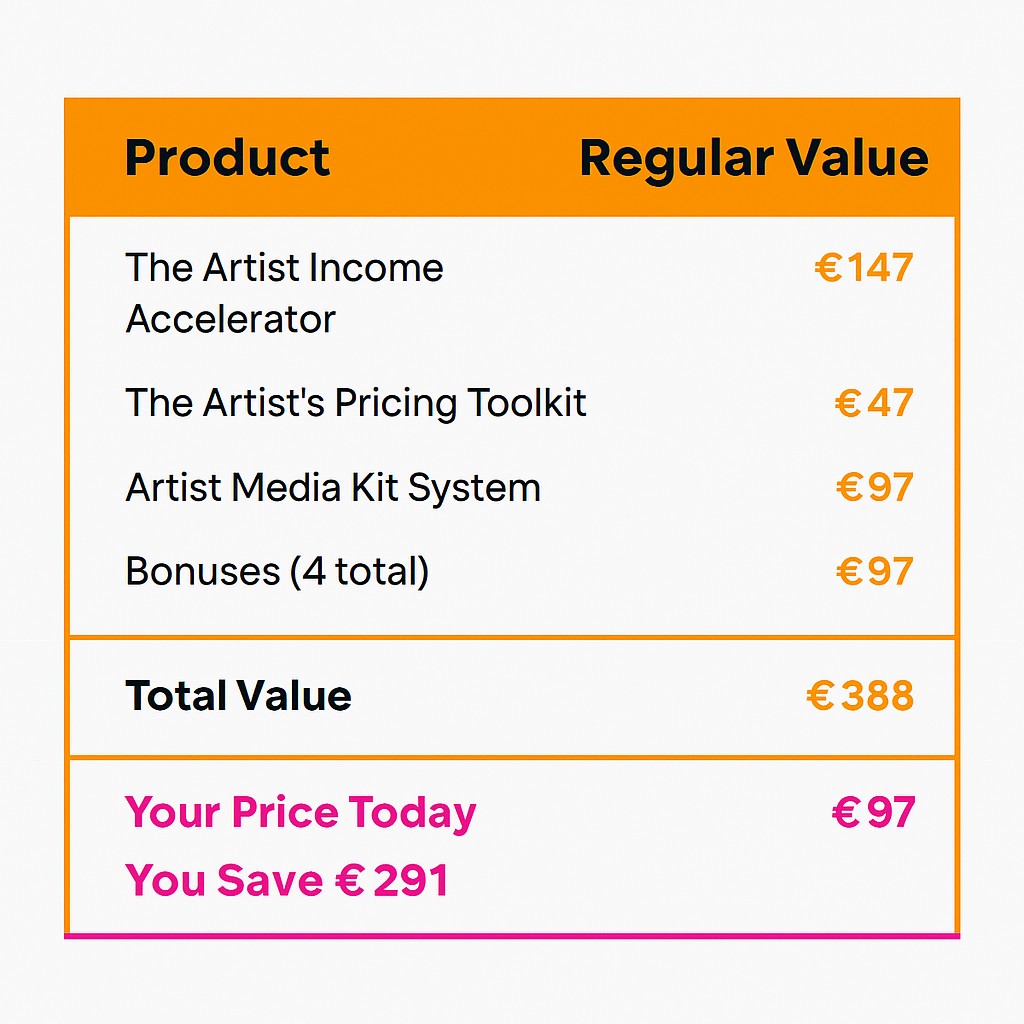Click the €147 price value
The image size is (1024, 1024).
click(x=864, y=268)
